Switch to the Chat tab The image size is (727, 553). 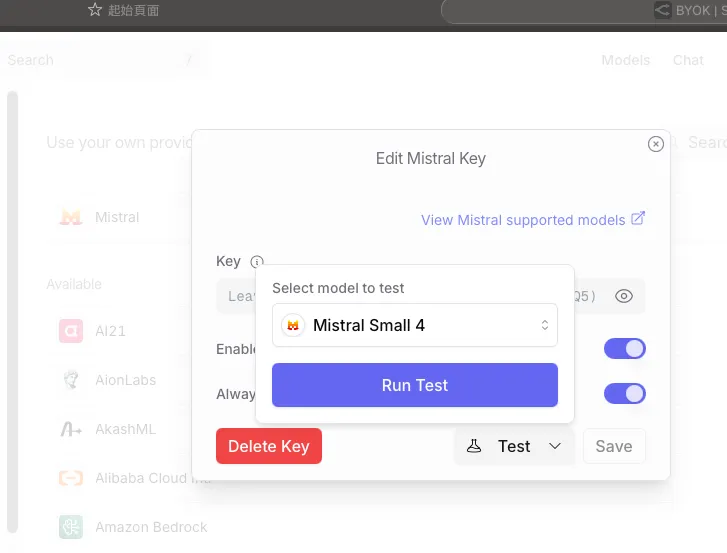click(x=688, y=60)
